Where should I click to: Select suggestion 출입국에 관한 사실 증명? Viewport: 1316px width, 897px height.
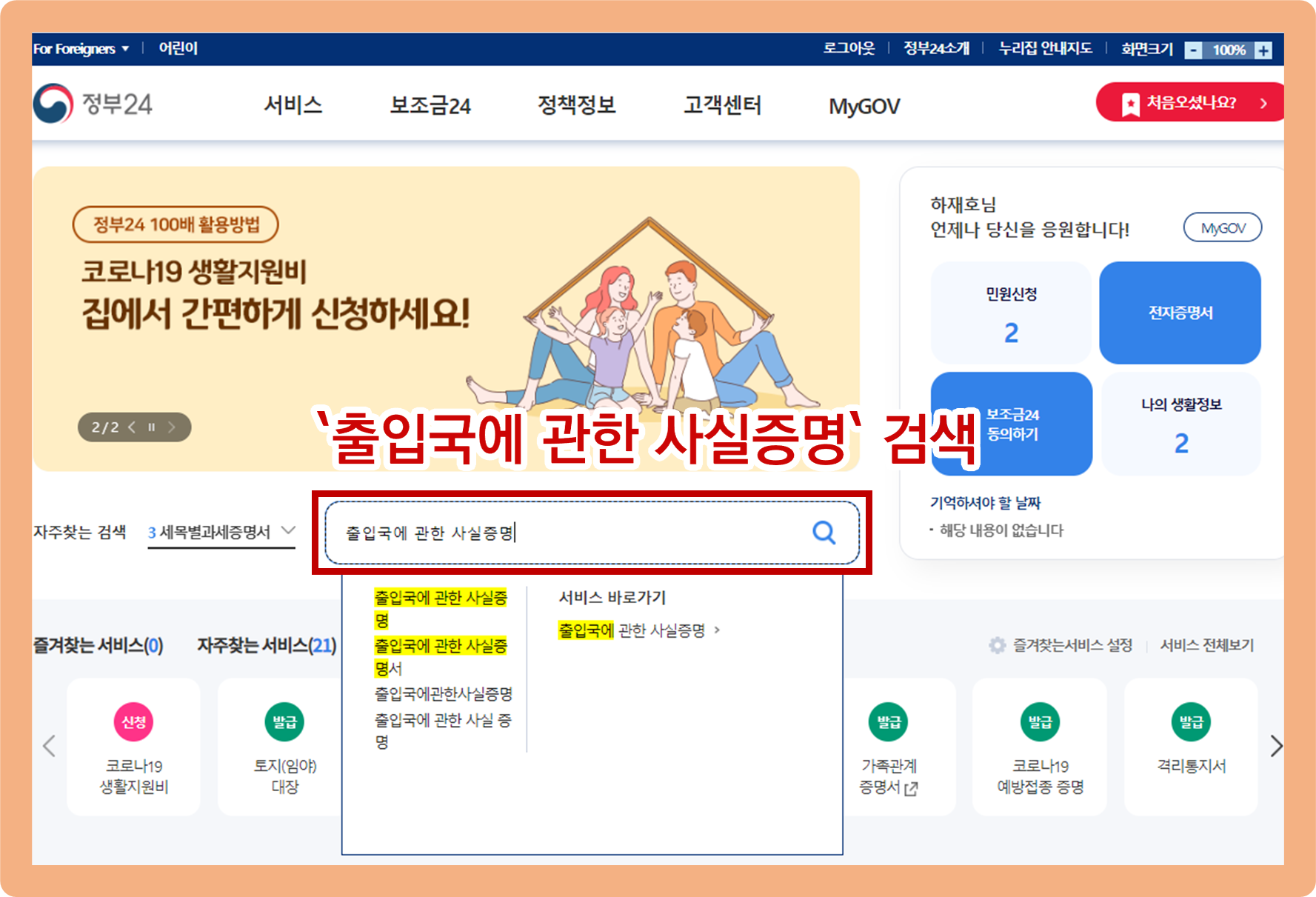[443, 730]
